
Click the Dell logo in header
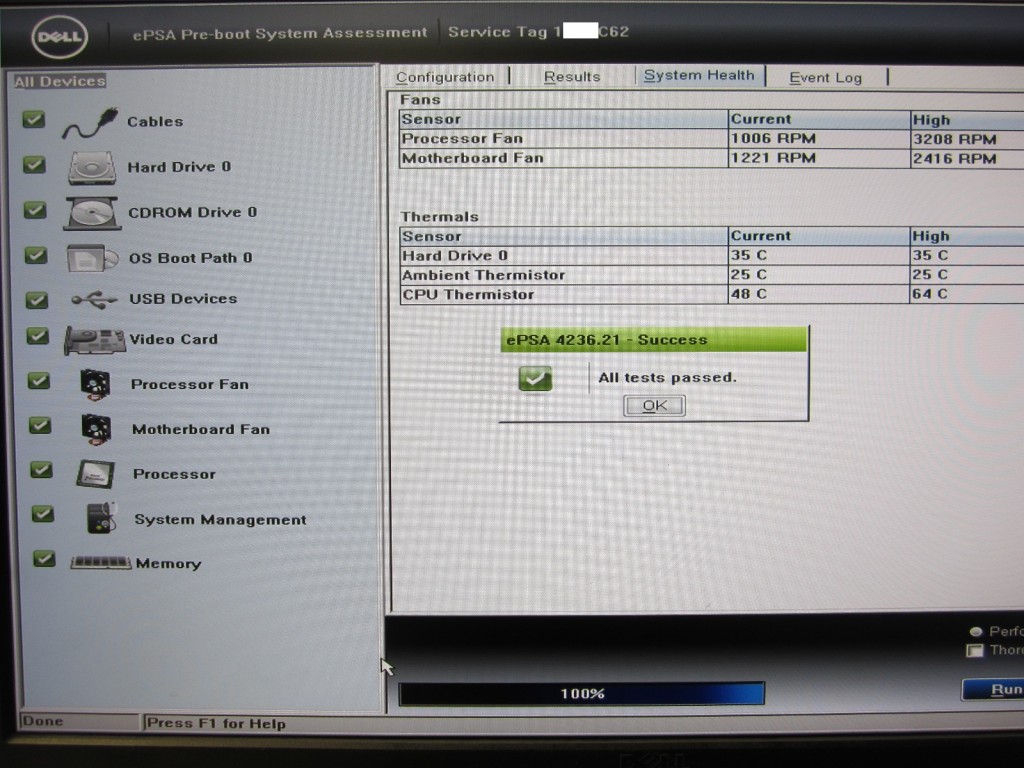point(59,37)
